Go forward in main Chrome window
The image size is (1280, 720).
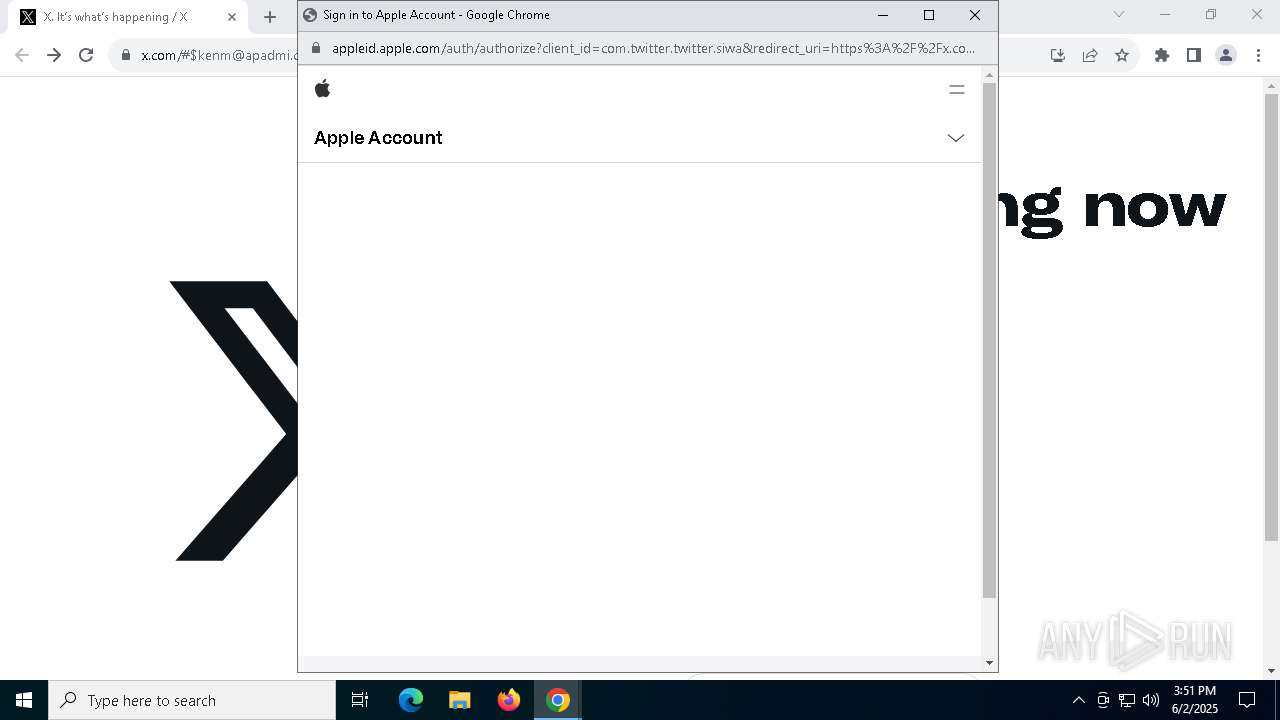click(54, 55)
